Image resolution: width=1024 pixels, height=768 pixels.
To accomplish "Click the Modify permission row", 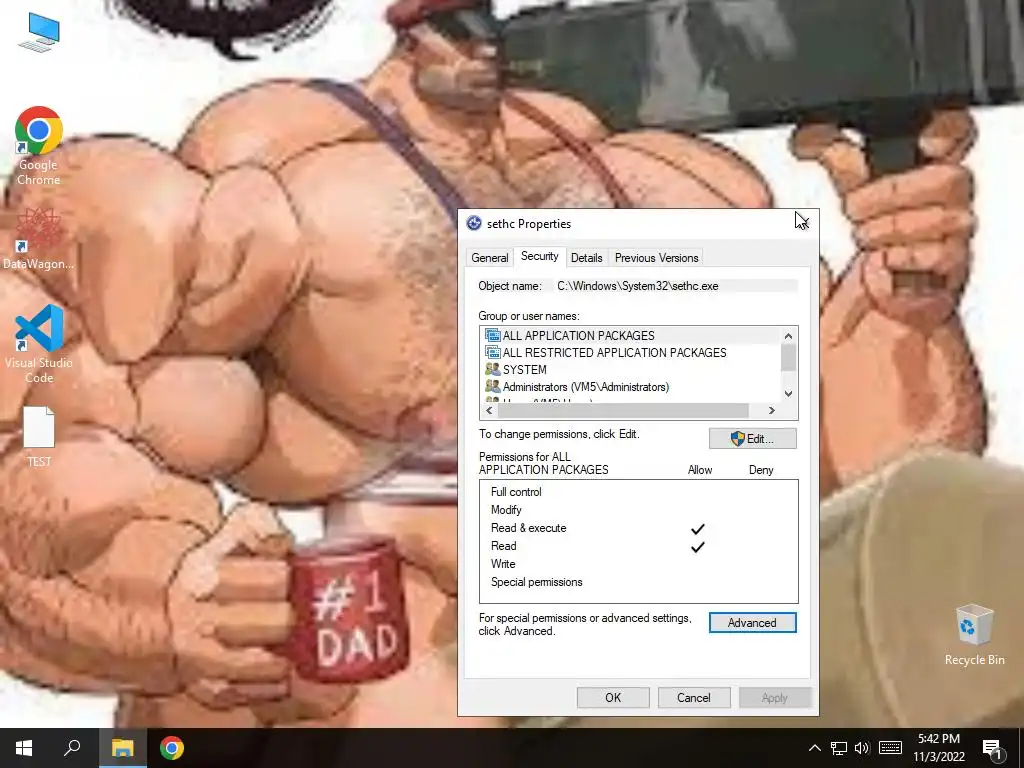I will [638, 509].
